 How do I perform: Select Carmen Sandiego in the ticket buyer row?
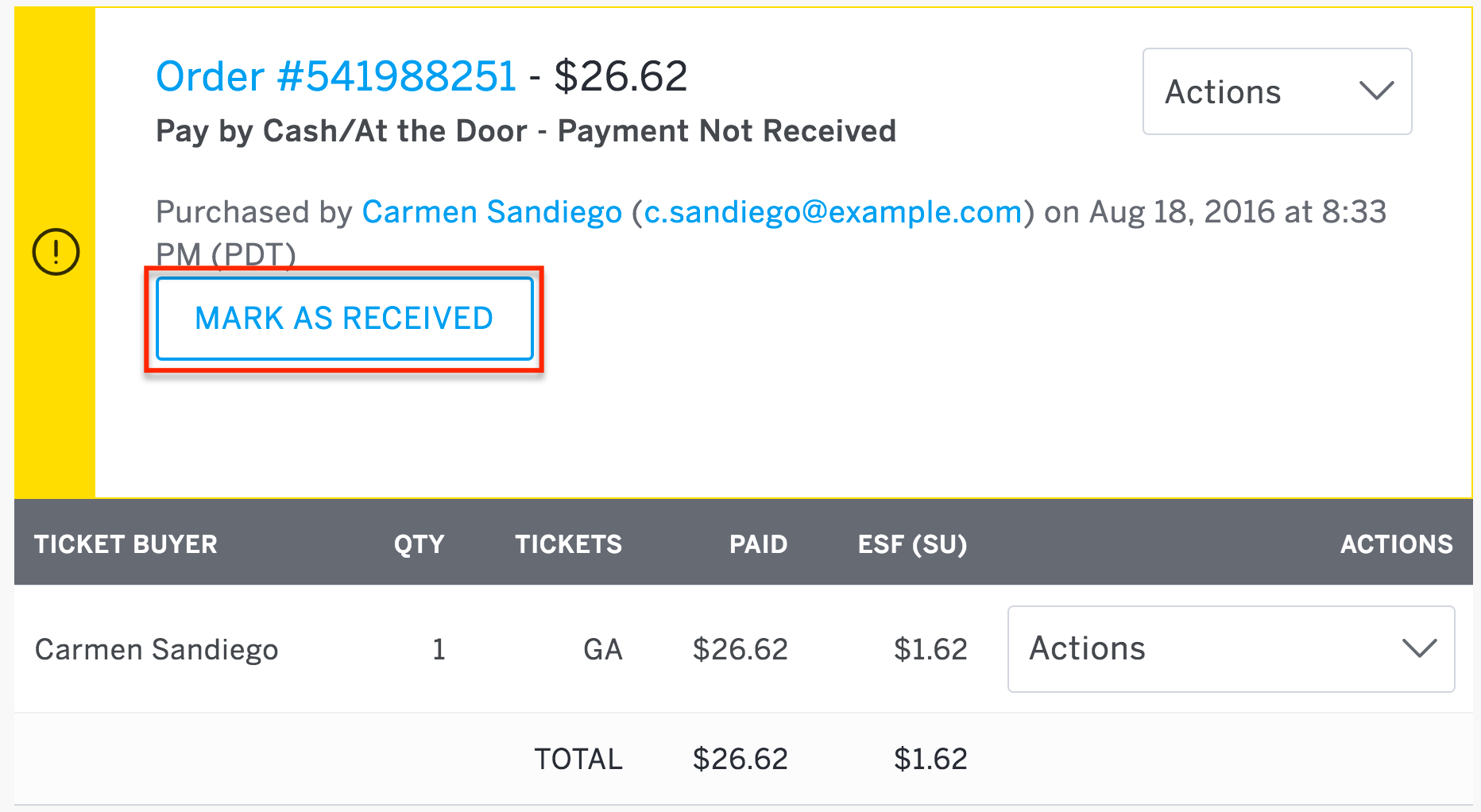point(157,650)
